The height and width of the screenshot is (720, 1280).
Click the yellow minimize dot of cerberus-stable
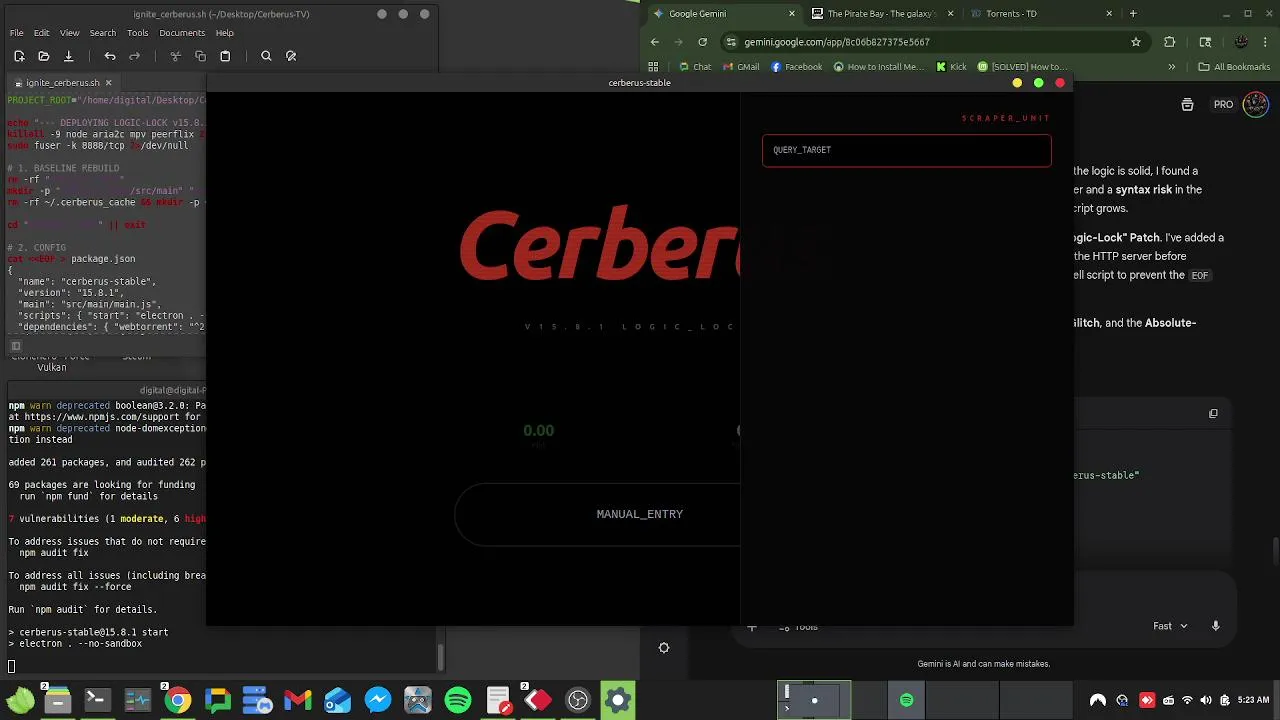click(1017, 83)
